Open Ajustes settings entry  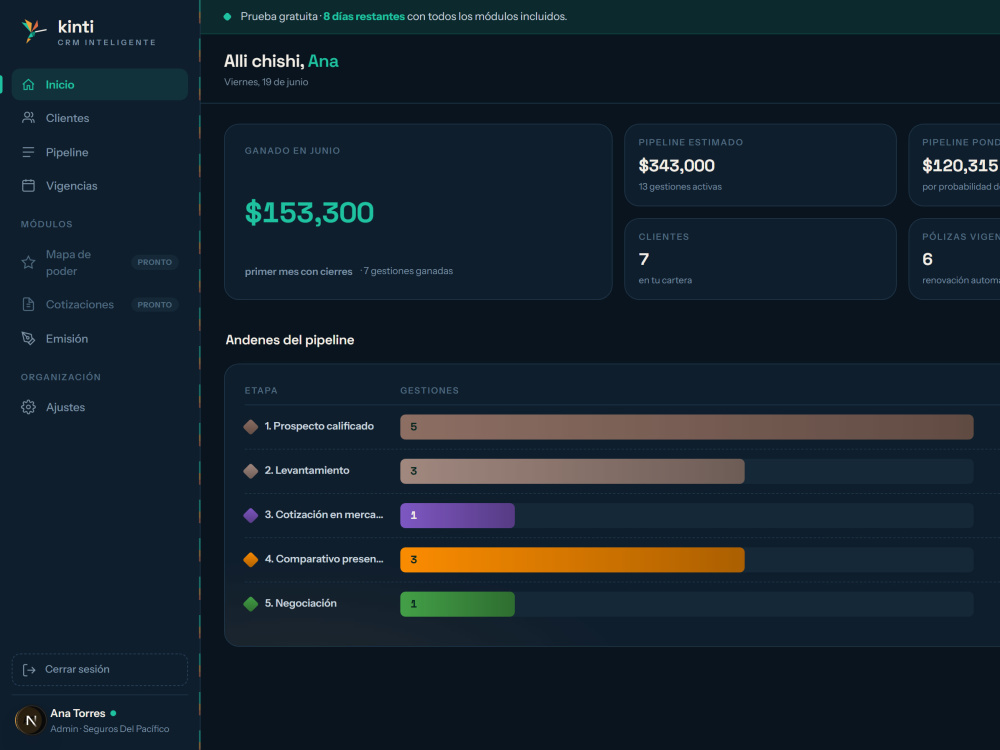(x=99, y=408)
